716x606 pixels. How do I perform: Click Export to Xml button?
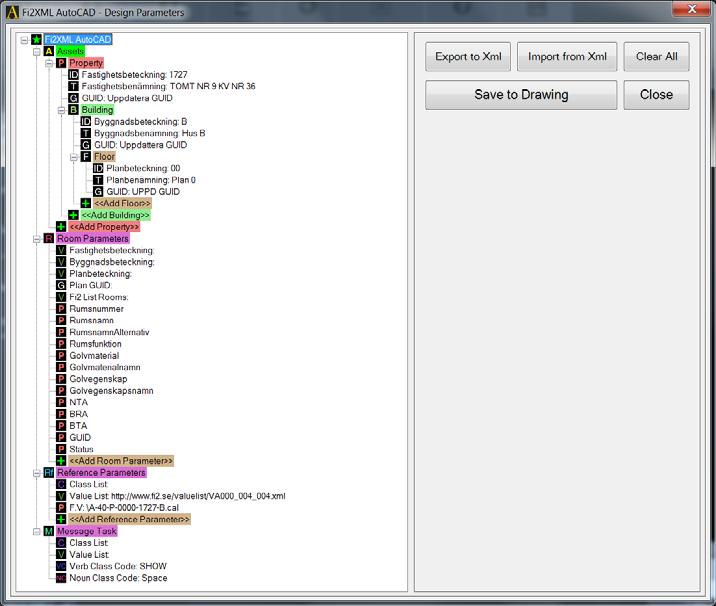coord(468,57)
